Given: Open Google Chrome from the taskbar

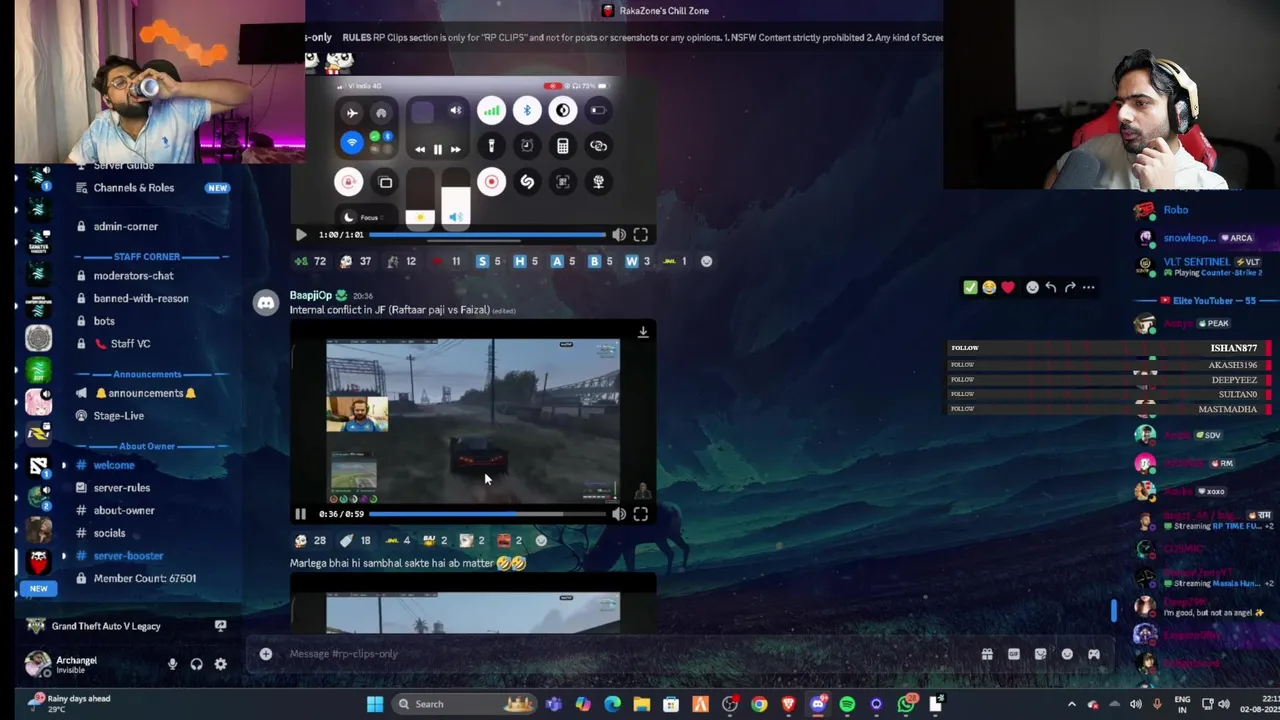Looking at the screenshot, I should pyautogui.click(x=759, y=704).
